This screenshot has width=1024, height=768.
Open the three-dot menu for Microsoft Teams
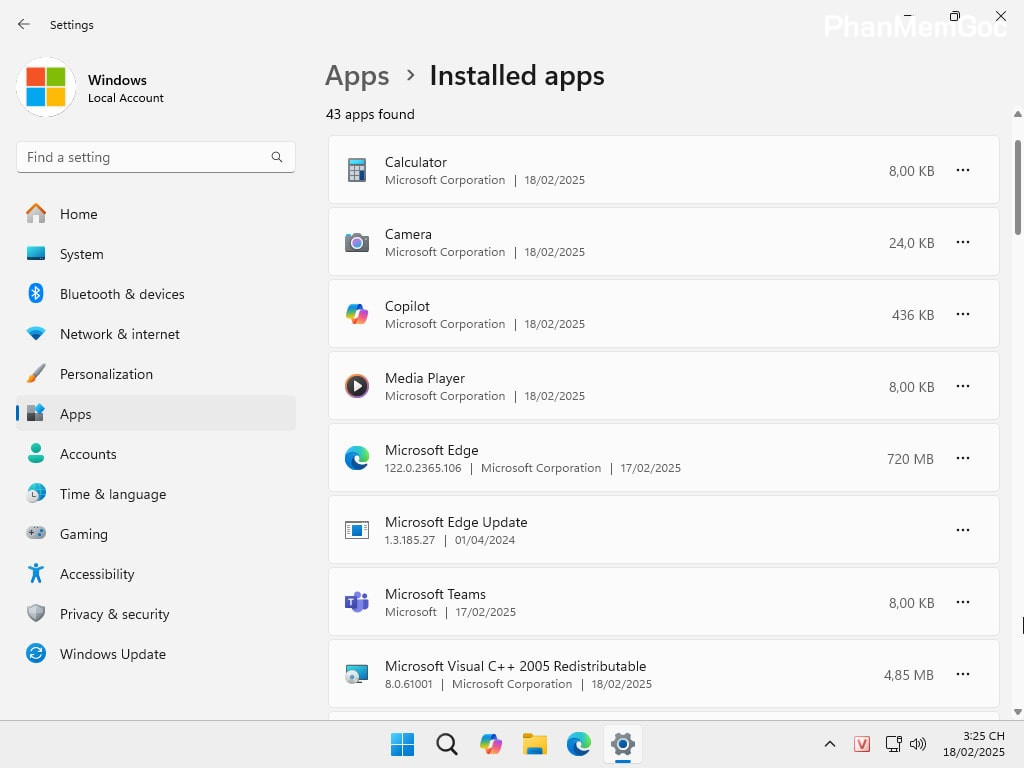(x=962, y=602)
